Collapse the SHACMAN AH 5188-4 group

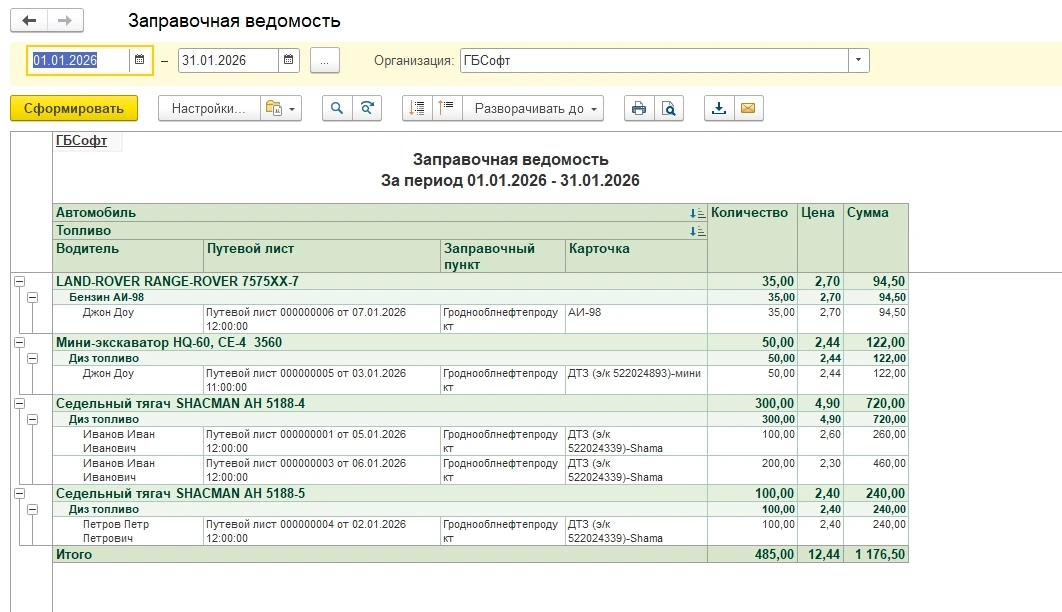(19, 403)
